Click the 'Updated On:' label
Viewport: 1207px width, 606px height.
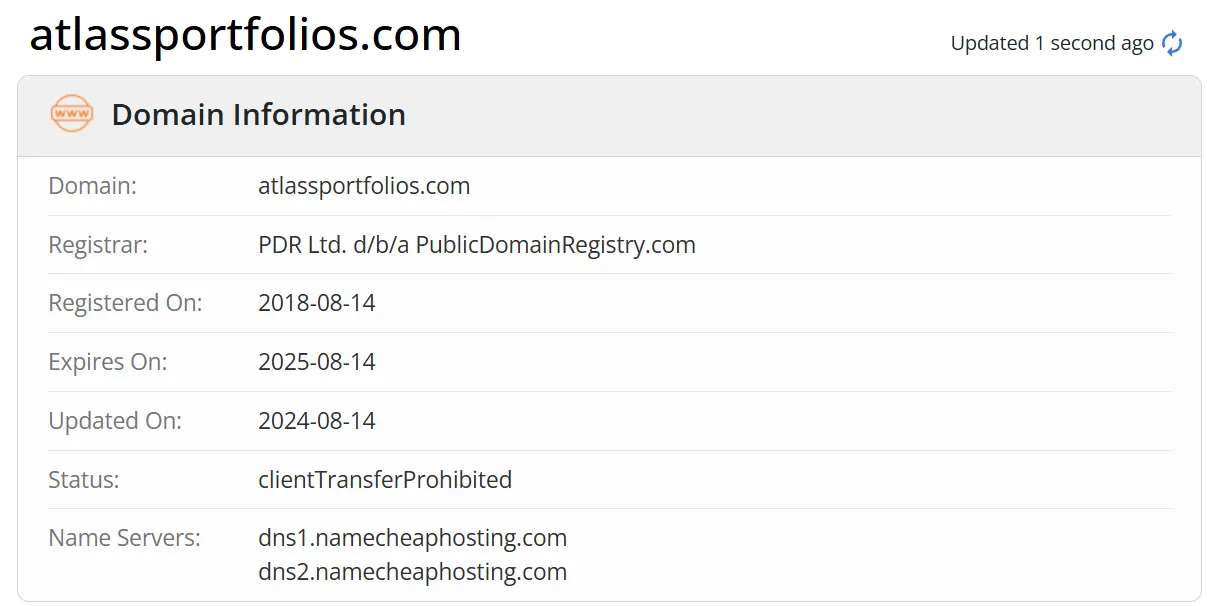(x=115, y=421)
